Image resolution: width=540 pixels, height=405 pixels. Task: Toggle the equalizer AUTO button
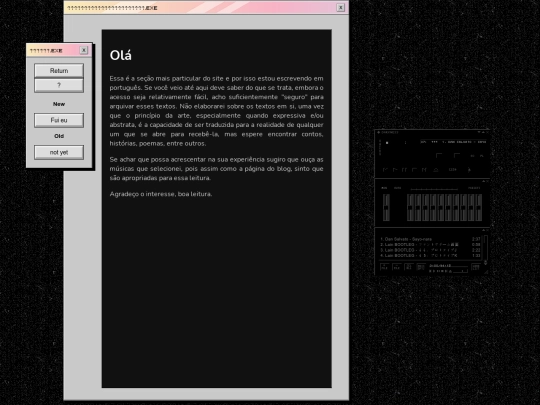pos(397,188)
